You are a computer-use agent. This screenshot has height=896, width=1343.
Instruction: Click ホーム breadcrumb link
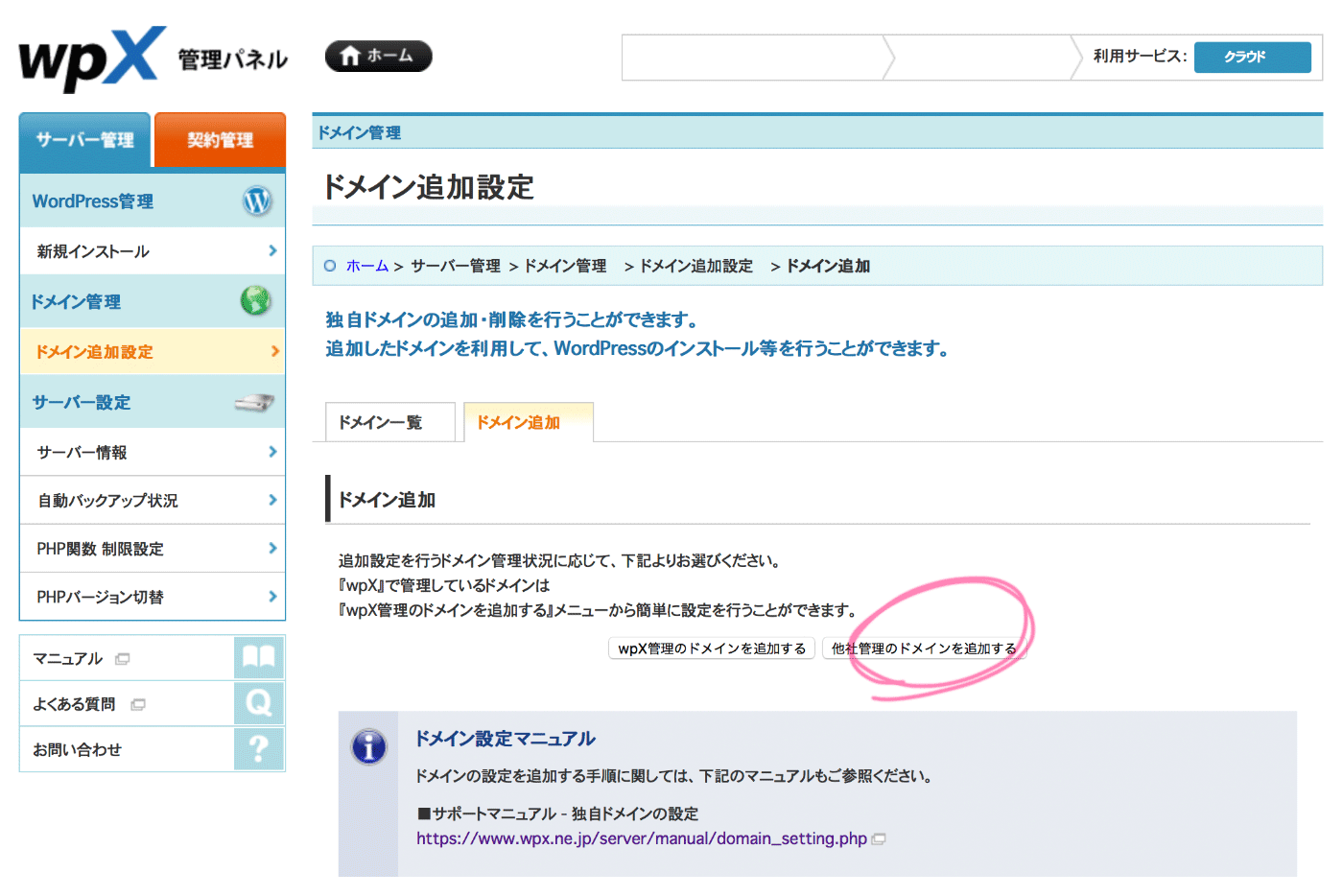[367, 266]
